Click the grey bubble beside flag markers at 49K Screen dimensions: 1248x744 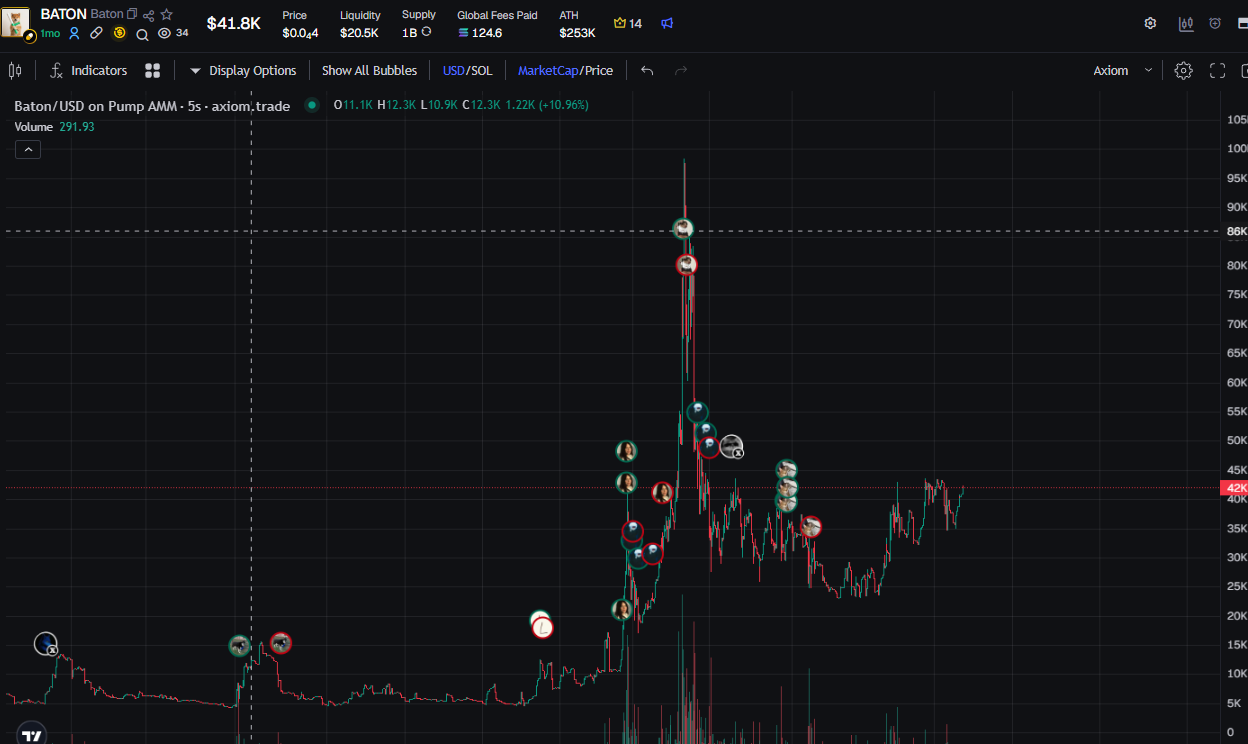pos(732,446)
